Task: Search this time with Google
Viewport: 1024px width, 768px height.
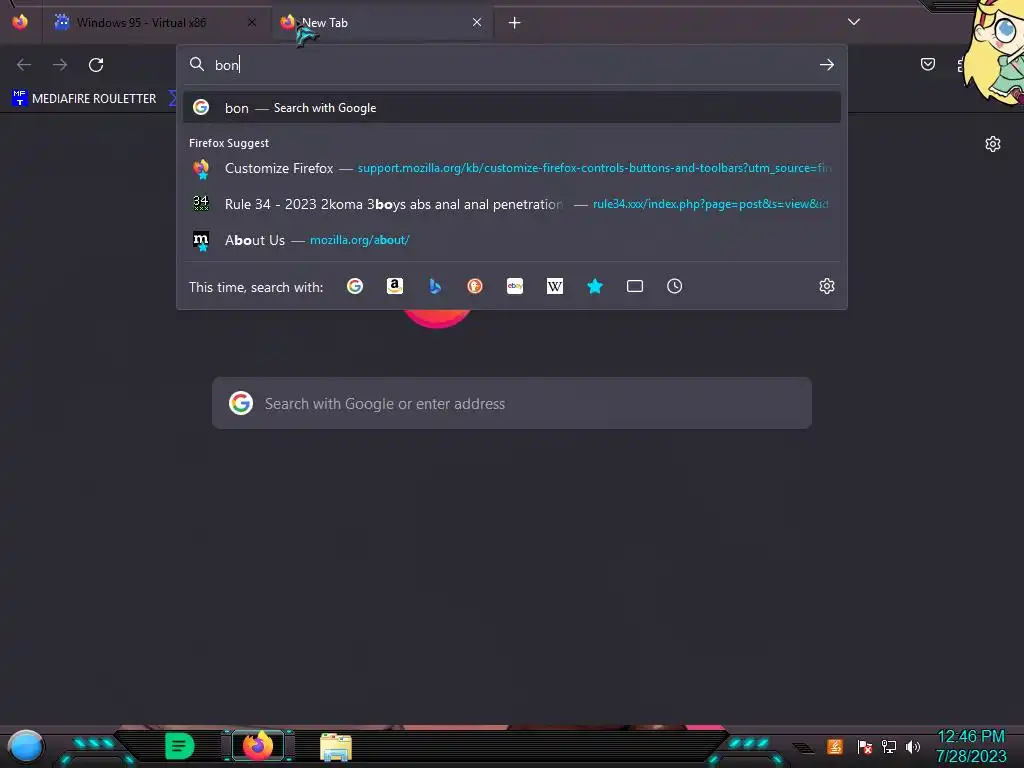Action: pyautogui.click(x=355, y=286)
